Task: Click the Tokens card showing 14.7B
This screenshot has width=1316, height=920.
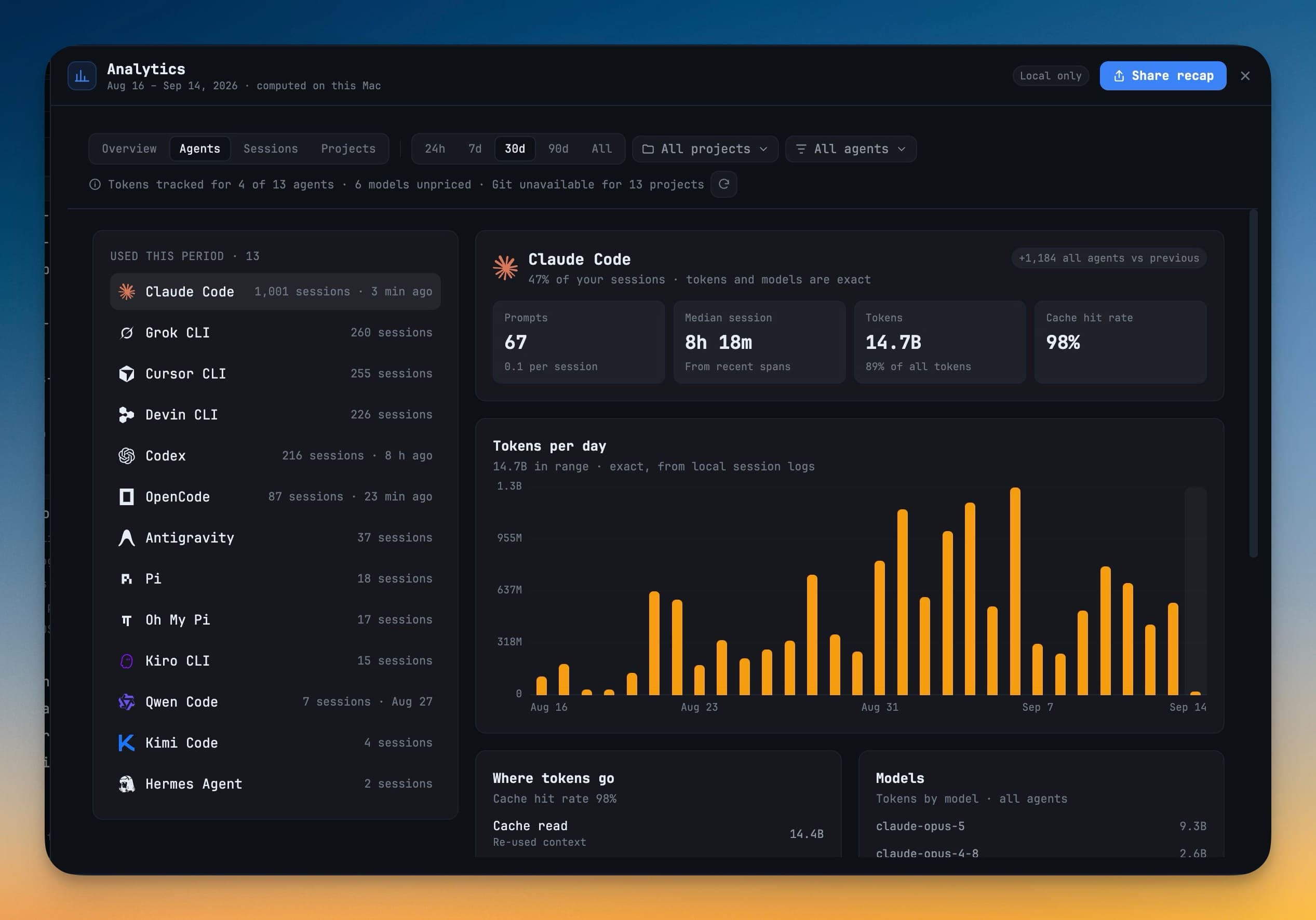Action: 940,342
